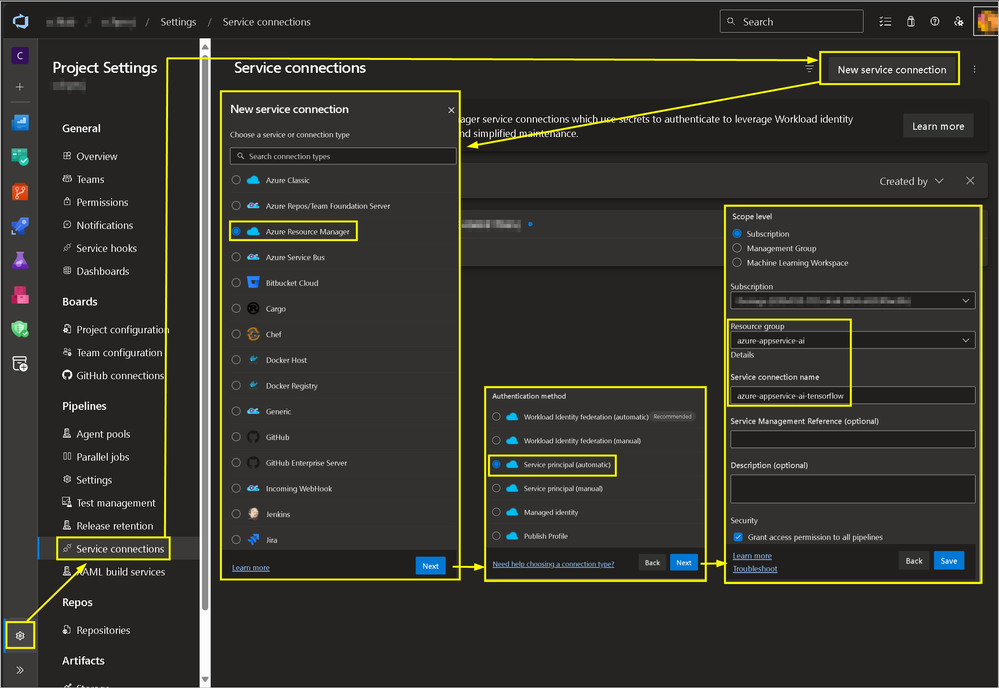
Task: Open the User settings icon
Action: point(958,22)
